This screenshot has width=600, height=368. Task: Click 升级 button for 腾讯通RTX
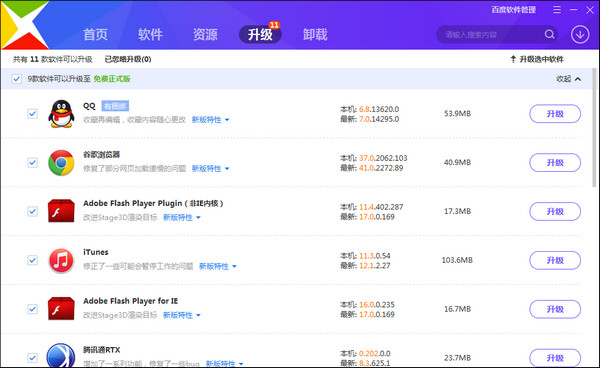555,358
